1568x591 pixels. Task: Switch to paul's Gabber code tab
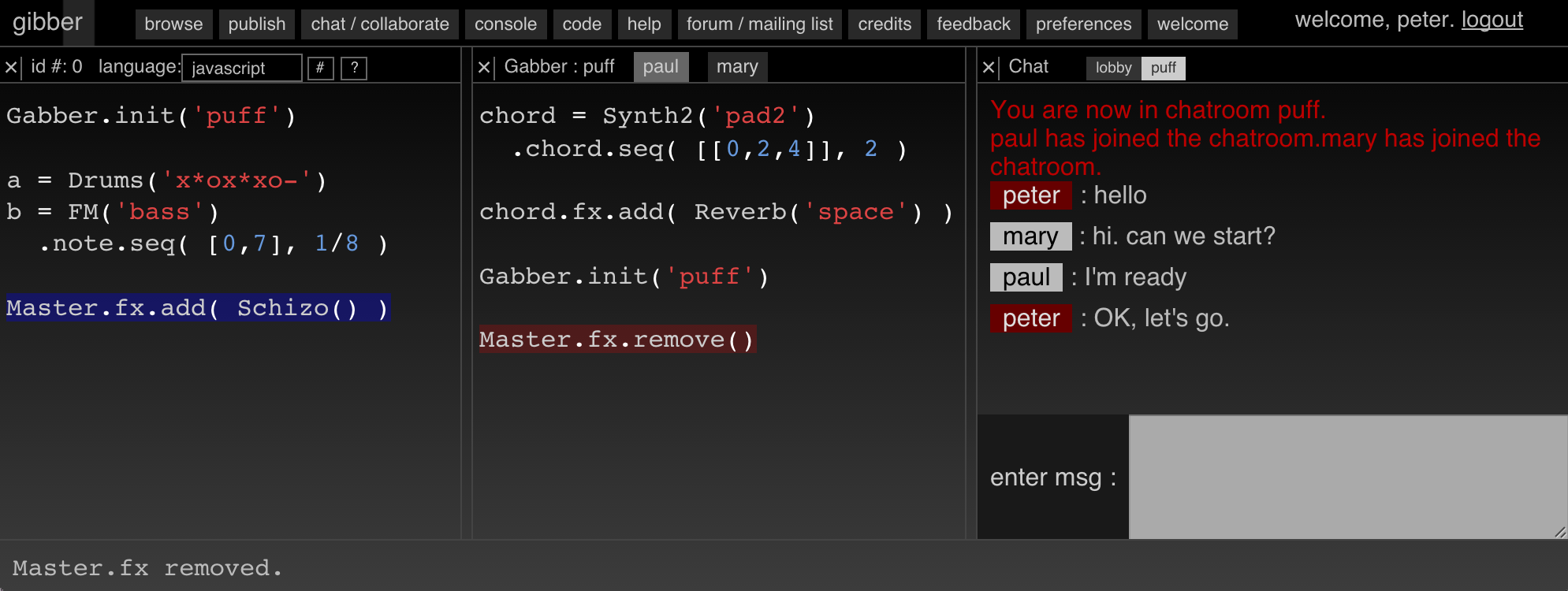[x=661, y=67]
